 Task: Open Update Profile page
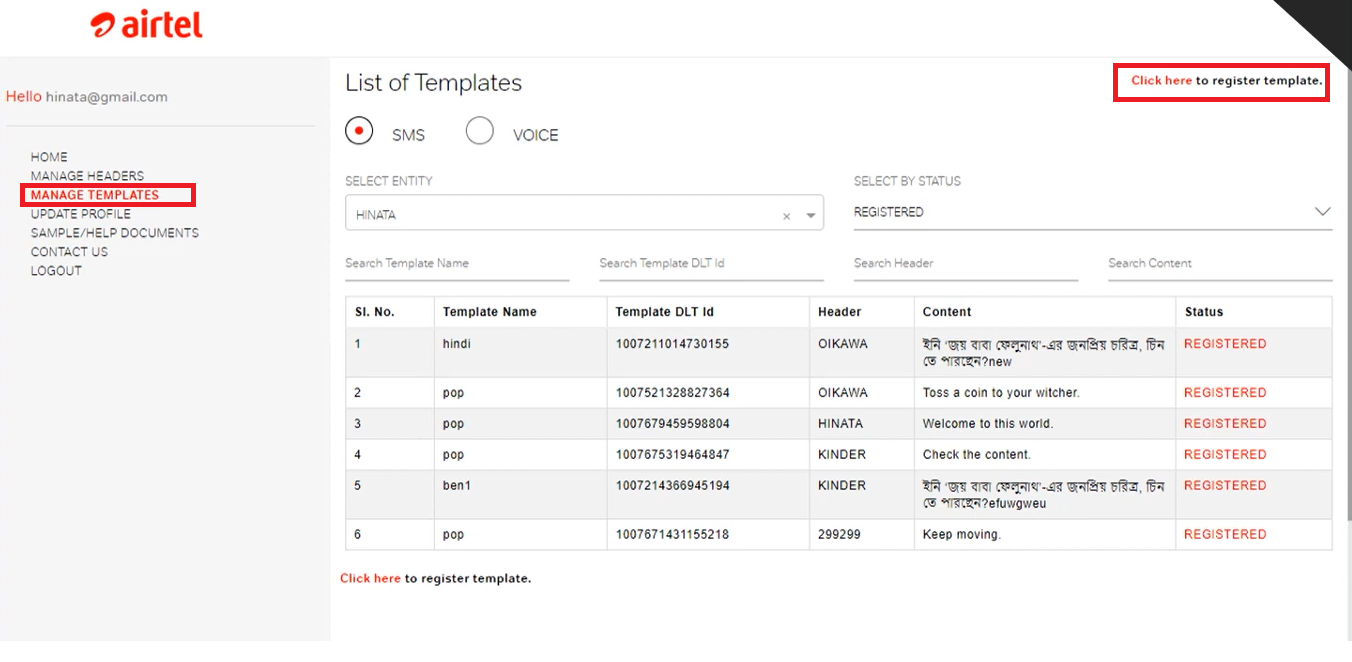click(x=80, y=214)
